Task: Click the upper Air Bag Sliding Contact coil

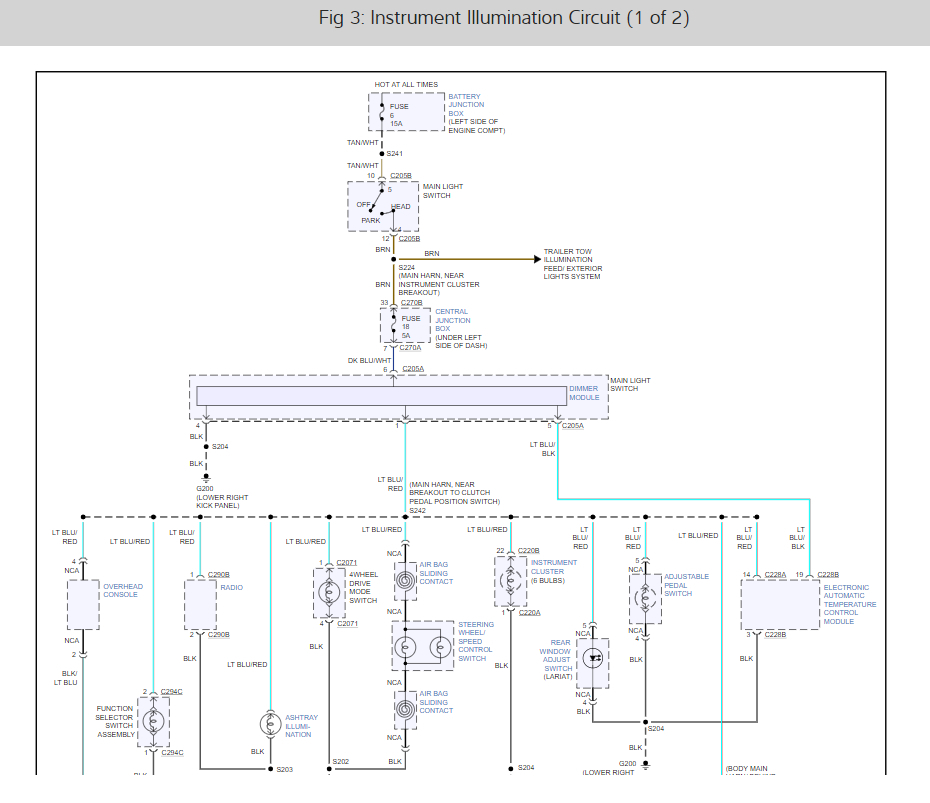Action: 405,578
